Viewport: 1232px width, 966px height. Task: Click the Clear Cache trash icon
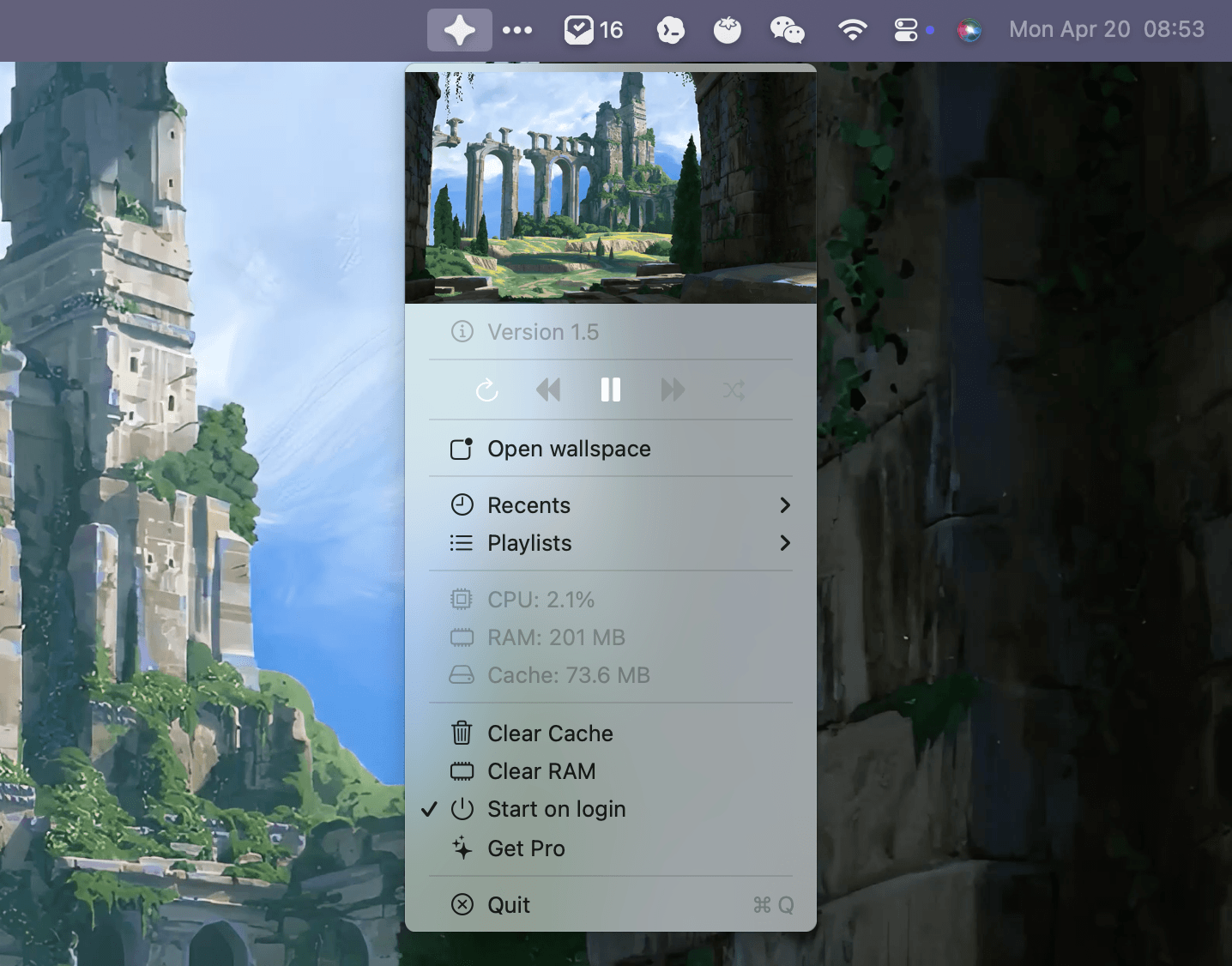(x=462, y=734)
